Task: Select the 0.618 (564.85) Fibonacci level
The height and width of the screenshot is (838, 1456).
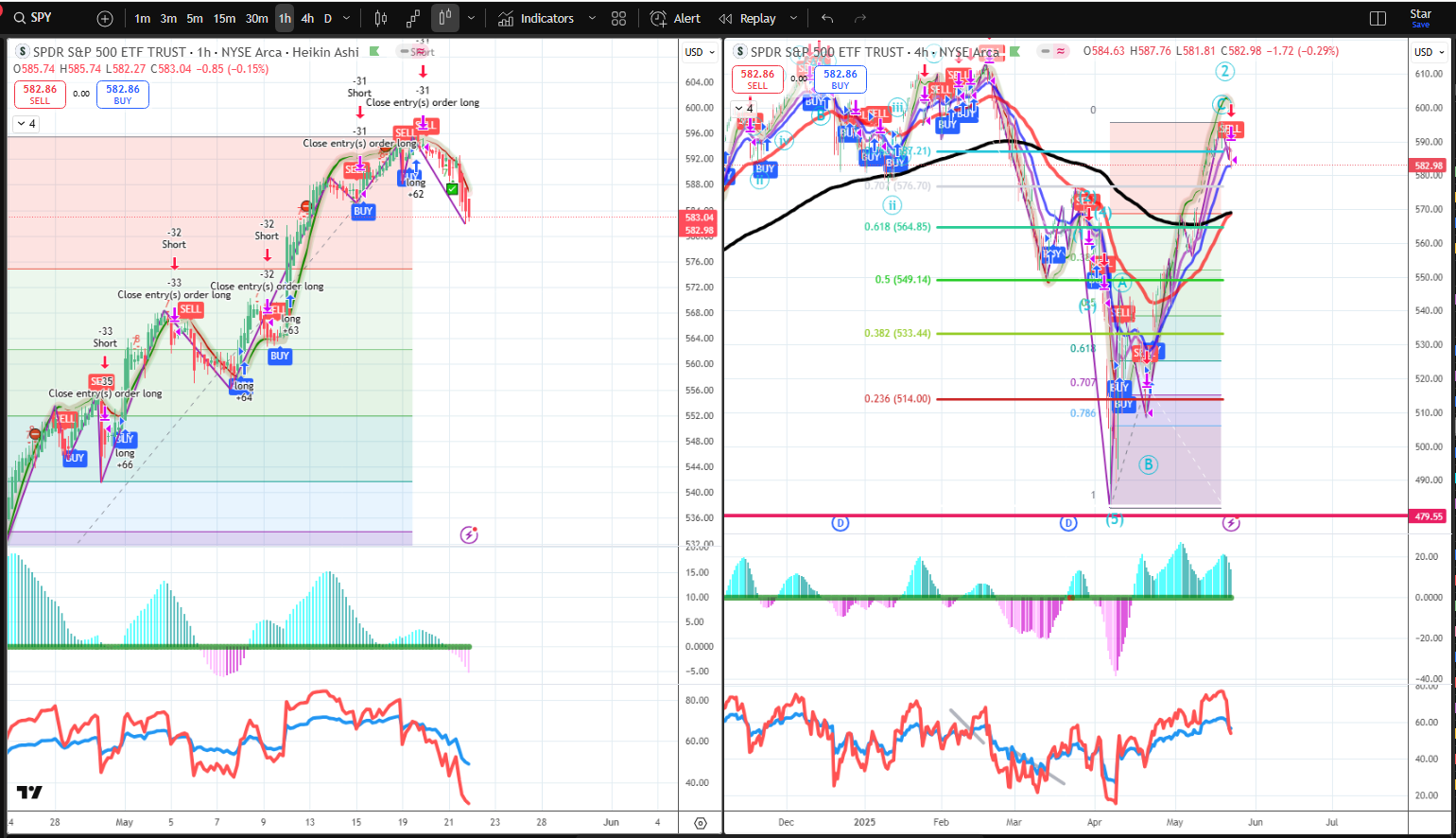Action: click(897, 227)
